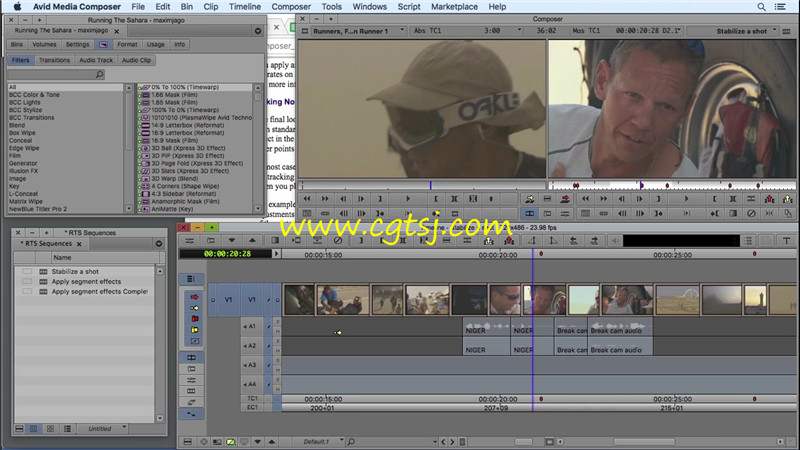Open the macOS Notification Center icon
This screenshot has height=450, width=800.
[x=780, y=7]
